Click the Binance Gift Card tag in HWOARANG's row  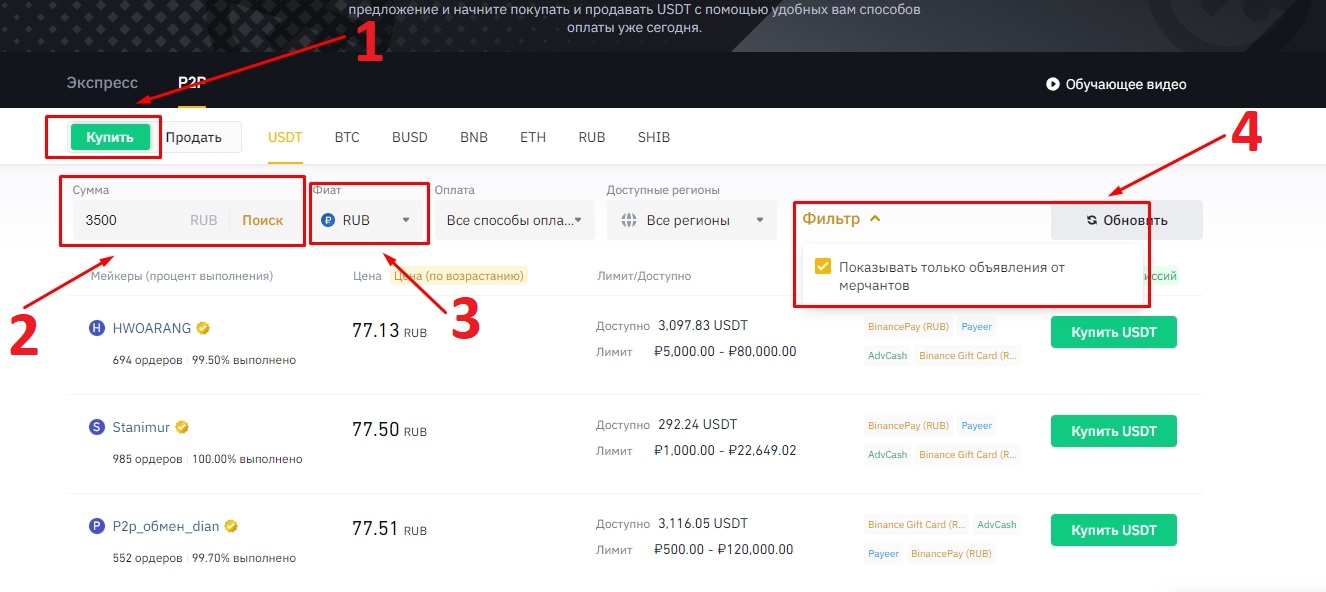[967, 356]
